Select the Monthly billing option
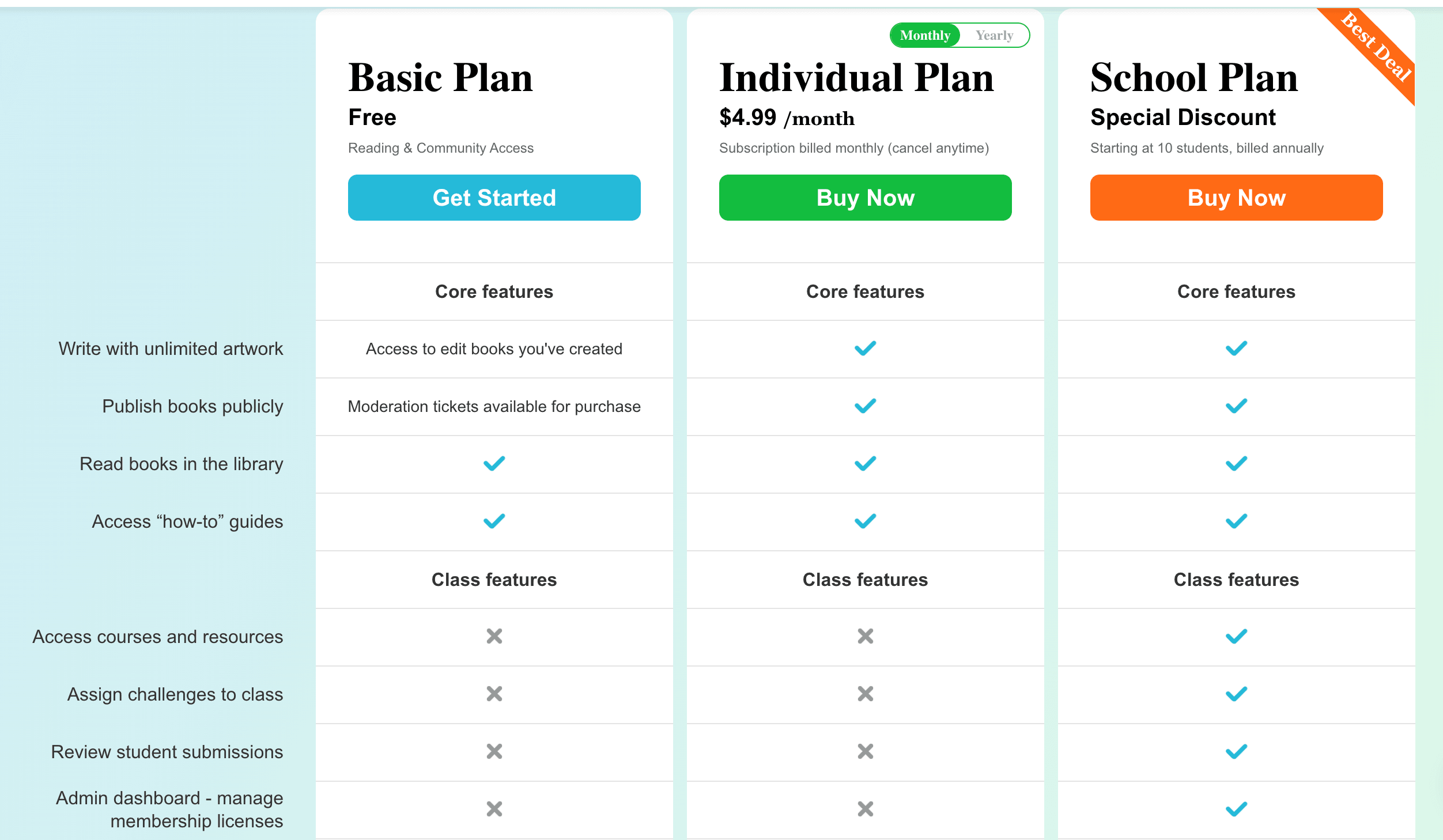The height and width of the screenshot is (840, 1443). click(924, 35)
